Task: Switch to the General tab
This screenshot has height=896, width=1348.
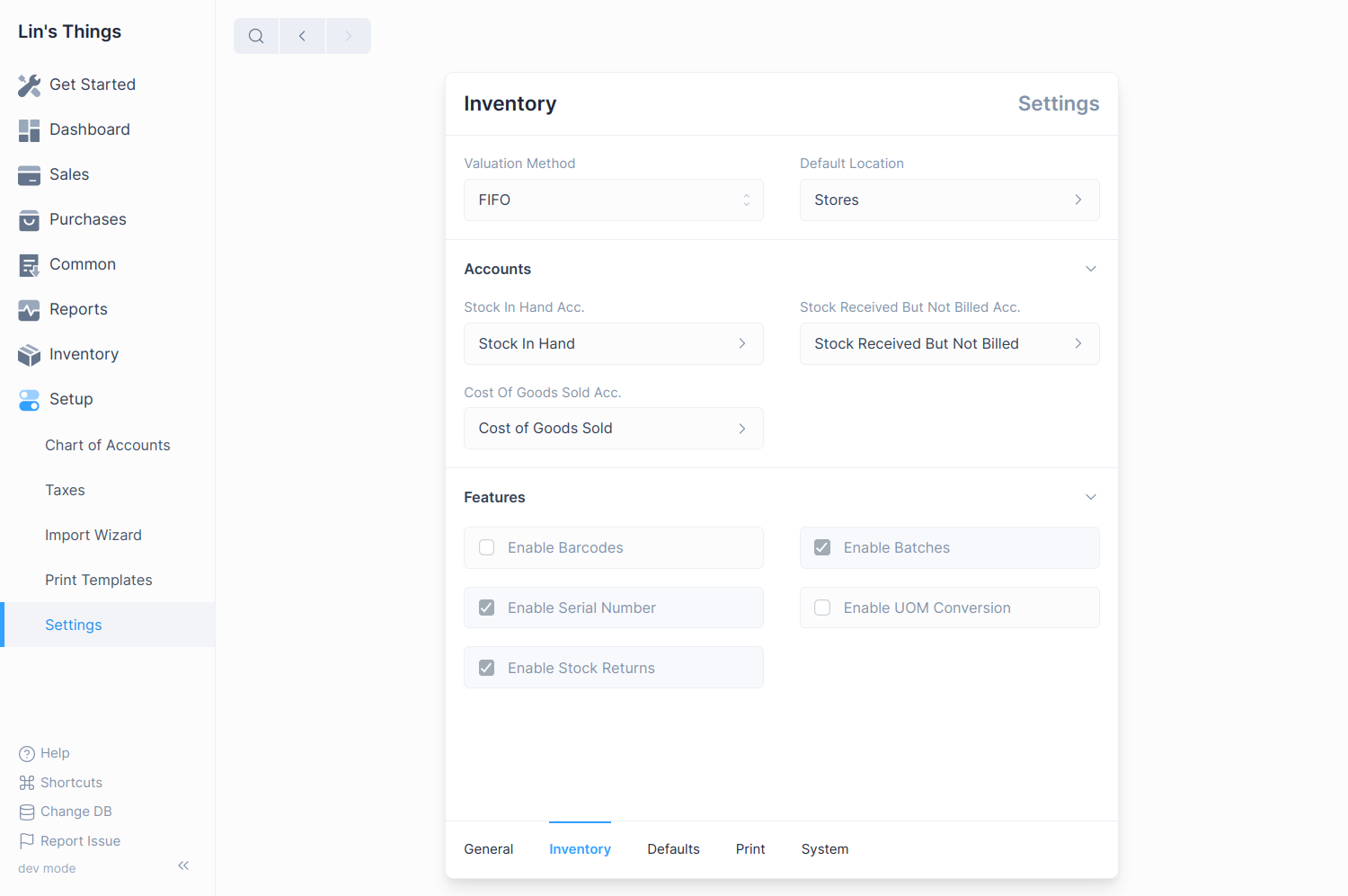Action: [x=489, y=849]
